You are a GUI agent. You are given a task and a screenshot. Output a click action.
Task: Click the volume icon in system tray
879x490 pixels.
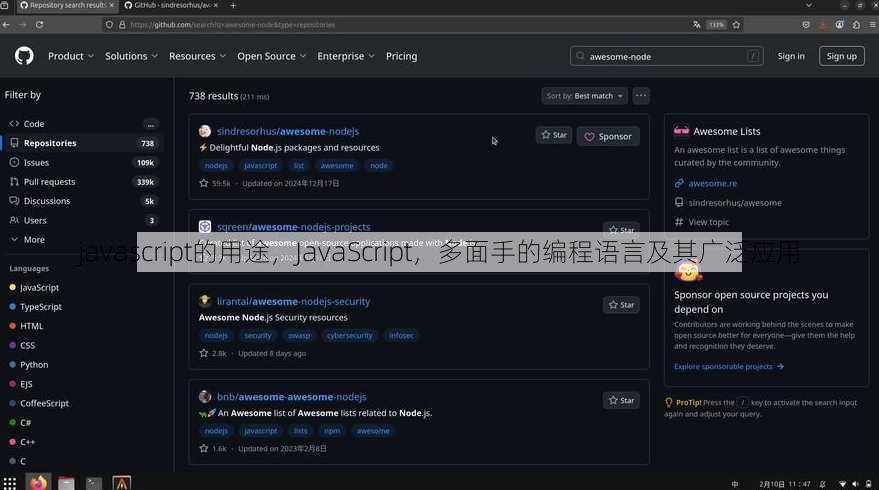pos(855,484)
